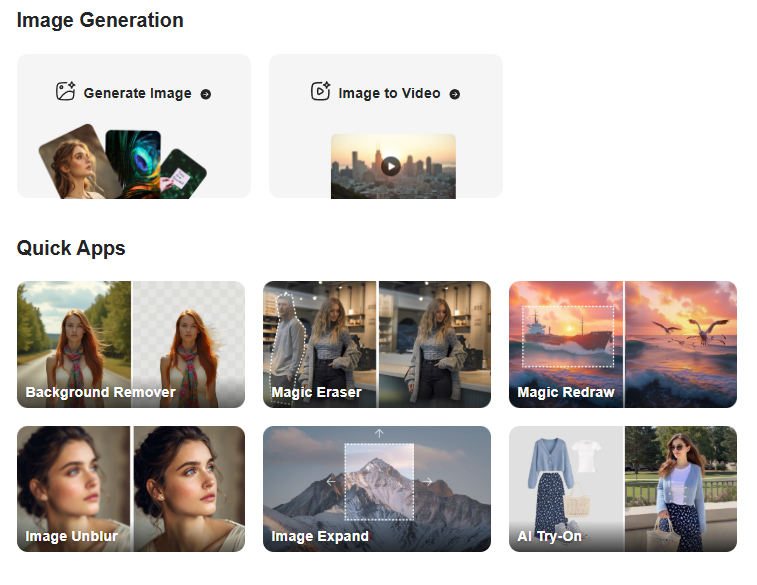This screenshot has width=757, height=585.
Task: Launch the AI Try-On app
Action: [x=623, y=489]
